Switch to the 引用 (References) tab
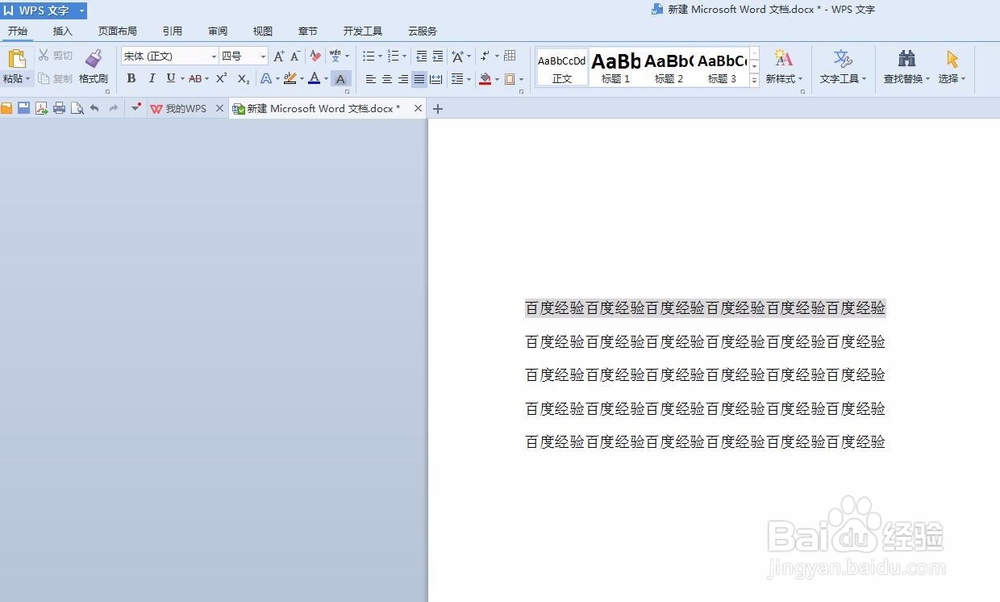This screenshot has height=602, width=1000. [x=172, y=31]
